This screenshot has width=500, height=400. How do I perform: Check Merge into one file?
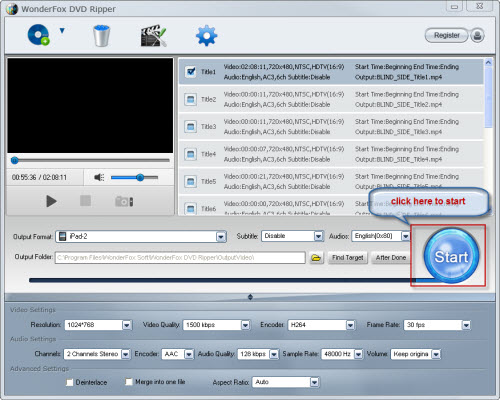pyautogui.click(x=129, y=382)
